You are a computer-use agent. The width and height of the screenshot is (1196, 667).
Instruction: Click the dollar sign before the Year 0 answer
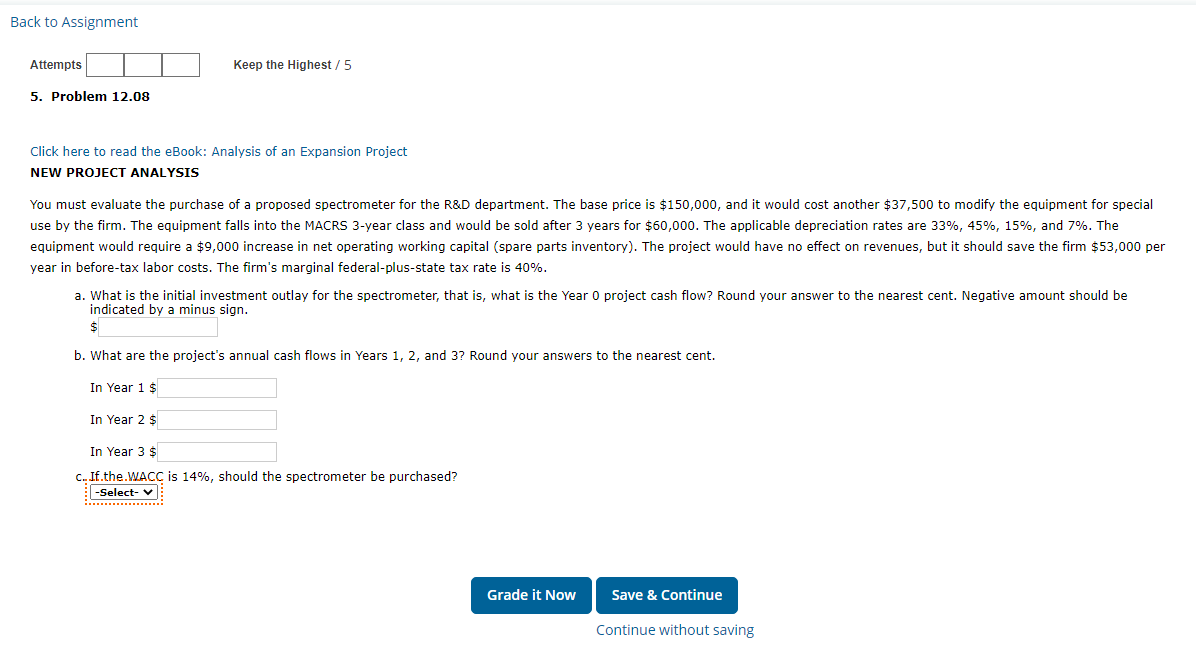(95, 326)
